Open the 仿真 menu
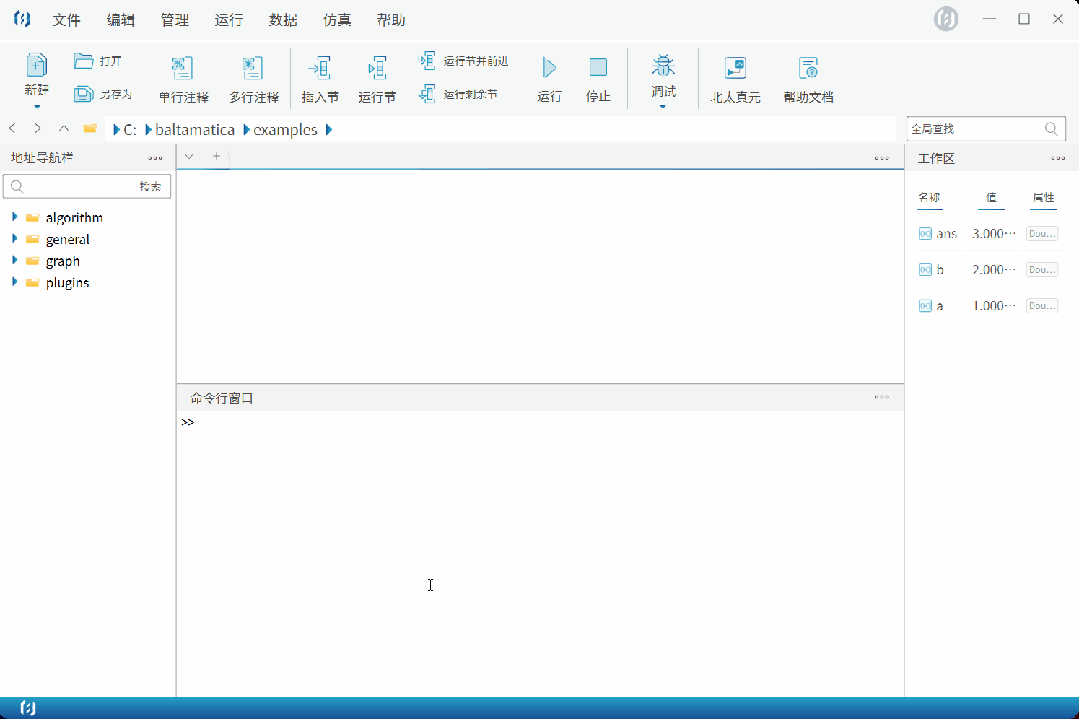Image resolution: width=1079 pixels, height=719 pixels. click(x=337, y=20)
